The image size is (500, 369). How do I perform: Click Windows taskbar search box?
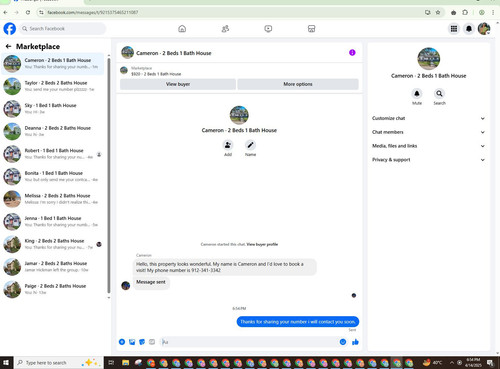58,362
